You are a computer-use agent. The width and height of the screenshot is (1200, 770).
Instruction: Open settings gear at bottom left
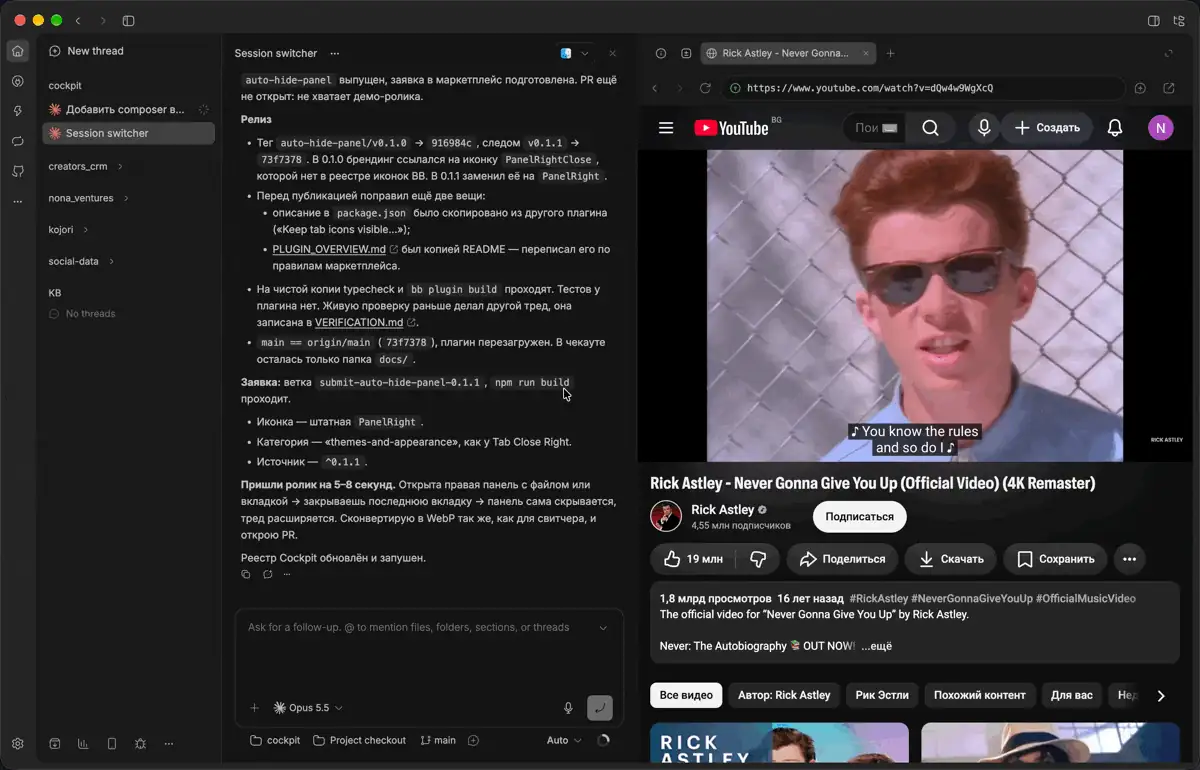[x=18, y=743]
